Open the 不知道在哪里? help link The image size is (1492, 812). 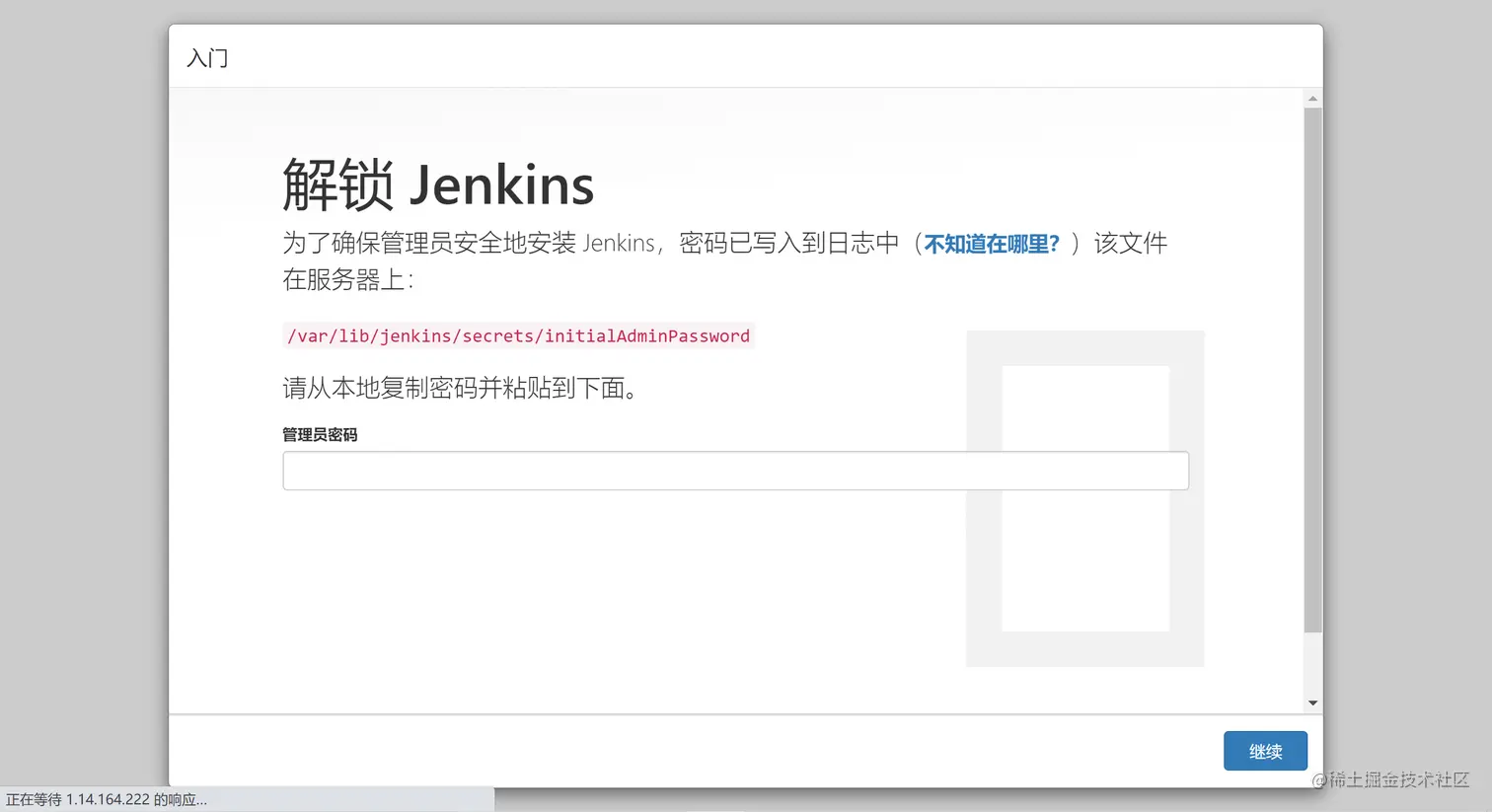coord(991,244)
